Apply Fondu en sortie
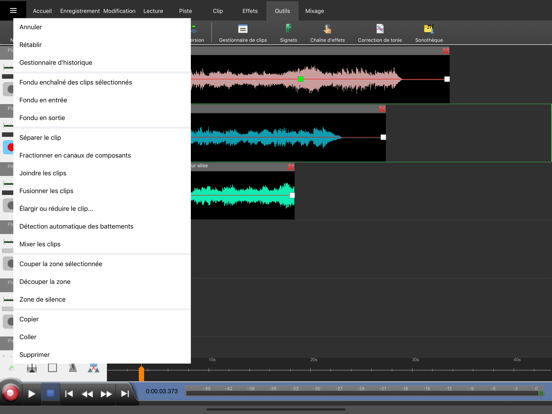552x414 pixels. [102, 118]
